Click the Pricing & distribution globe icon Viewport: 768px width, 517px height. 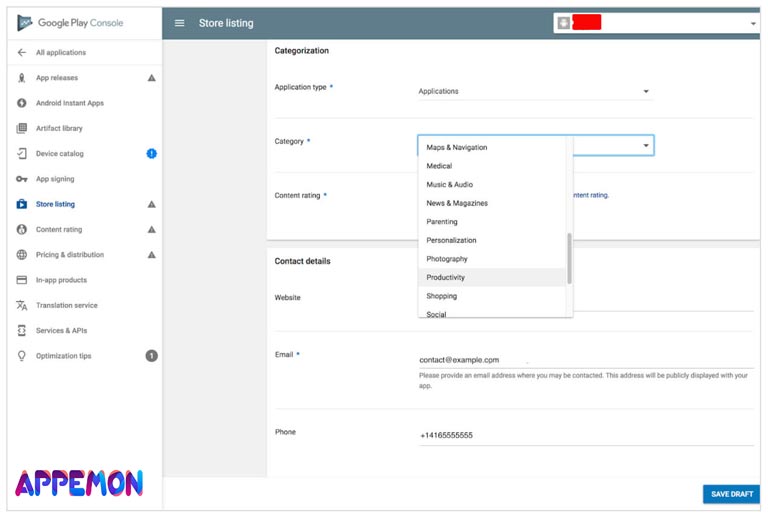tap(22, 255)
